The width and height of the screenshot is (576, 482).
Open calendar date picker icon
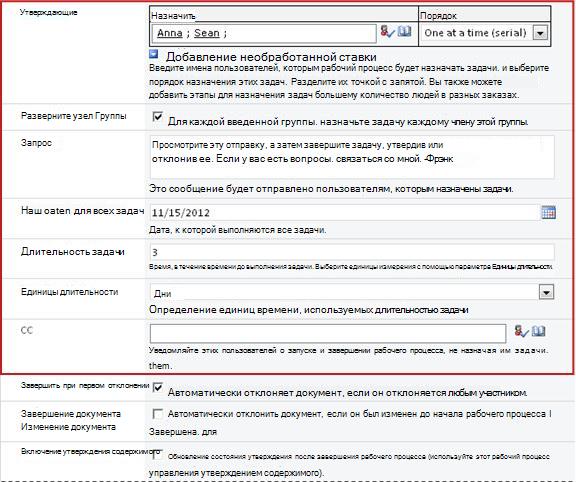(548, 212)
